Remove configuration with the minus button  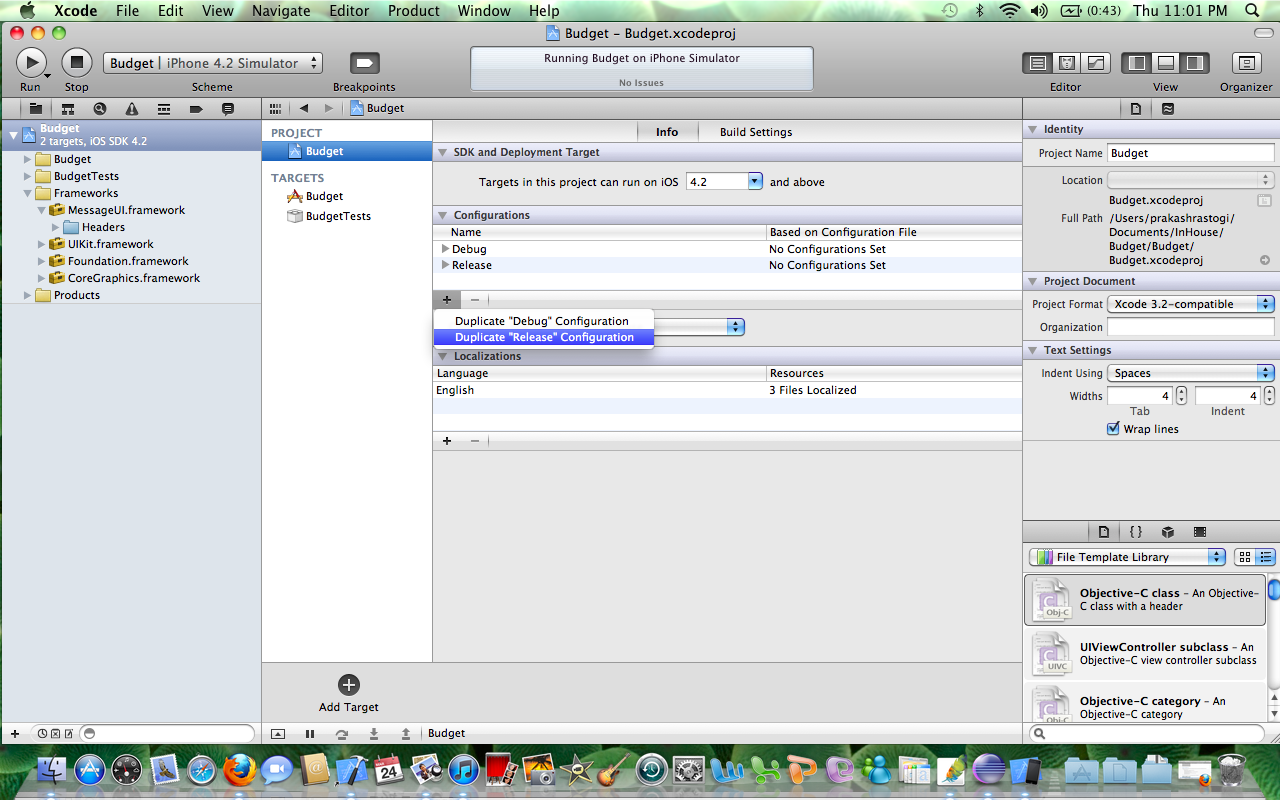coord(474,300)
